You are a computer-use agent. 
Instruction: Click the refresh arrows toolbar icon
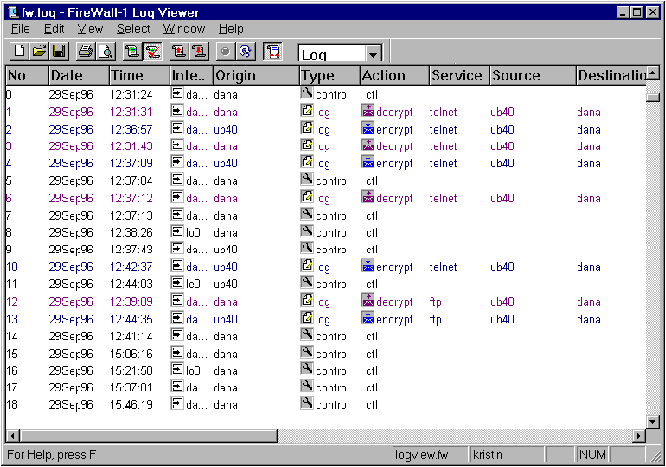(x=245, y=51)
